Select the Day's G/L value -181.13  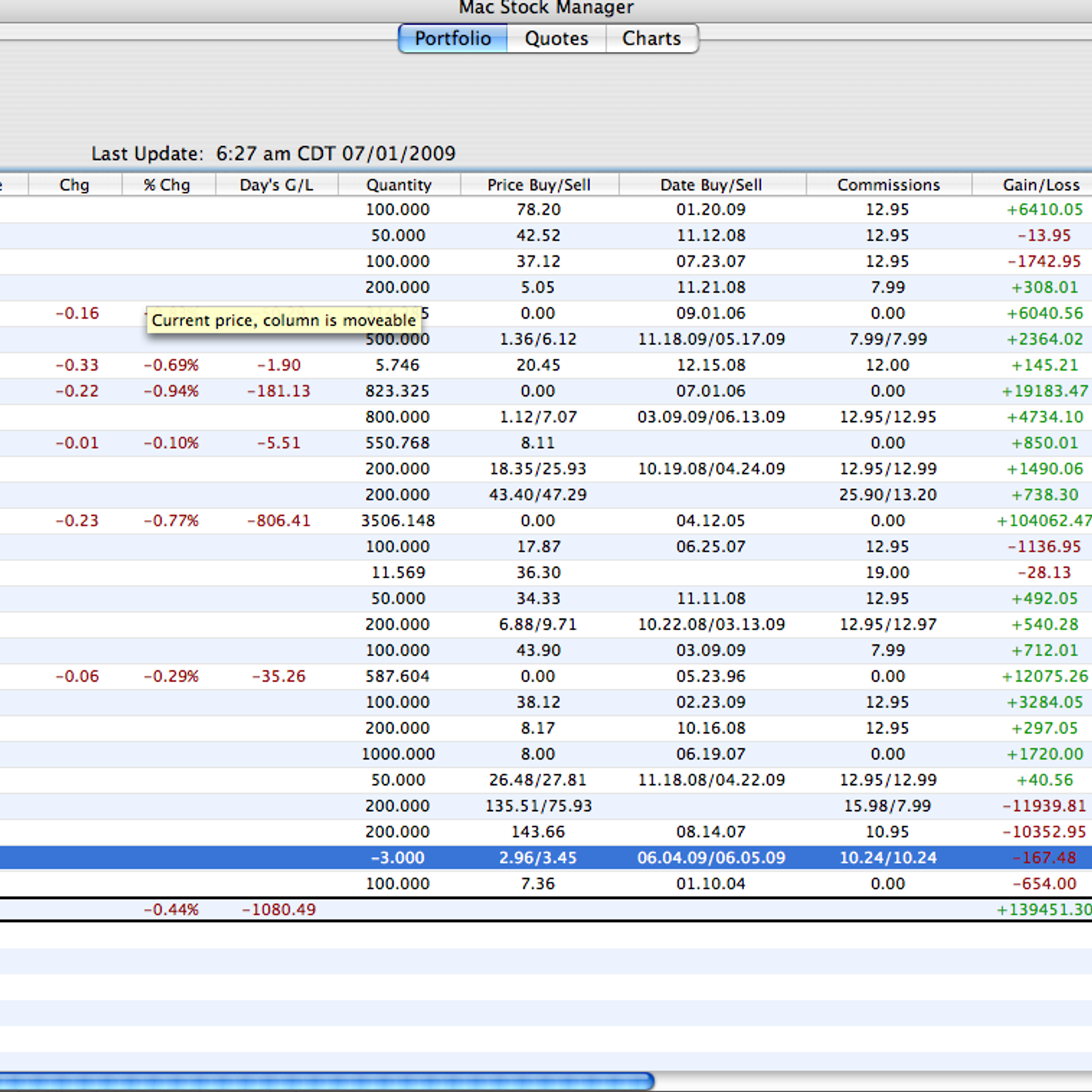pyautogui.click(x=278, y=391)
